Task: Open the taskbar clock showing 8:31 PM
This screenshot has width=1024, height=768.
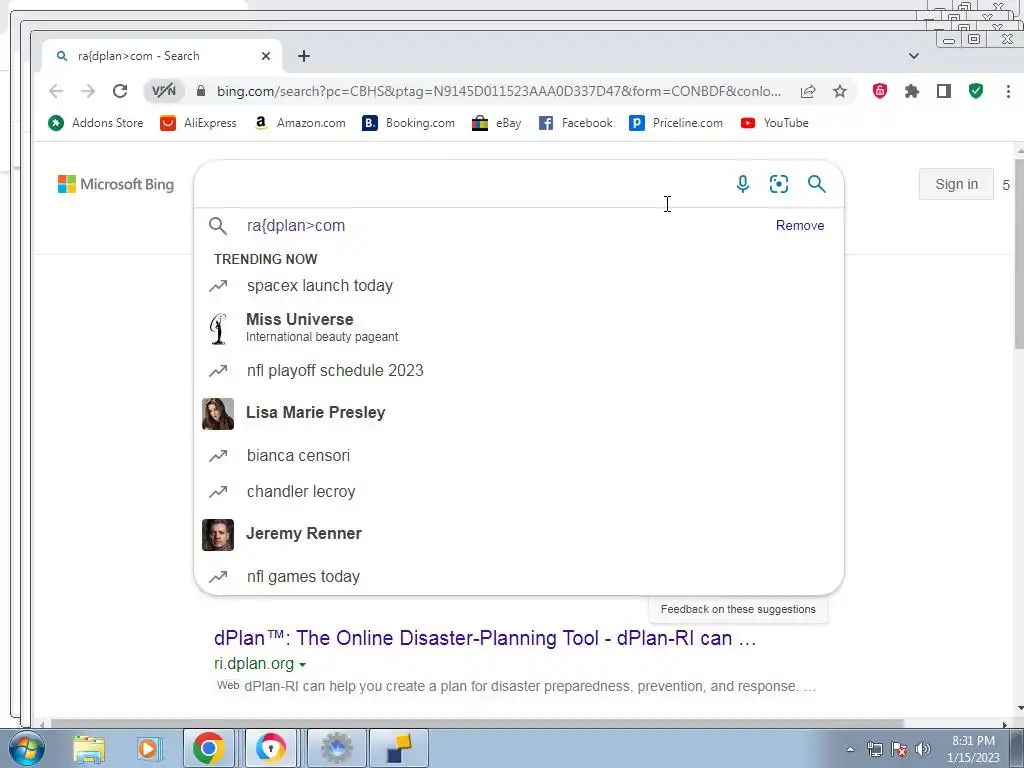Action: (973, 749)
